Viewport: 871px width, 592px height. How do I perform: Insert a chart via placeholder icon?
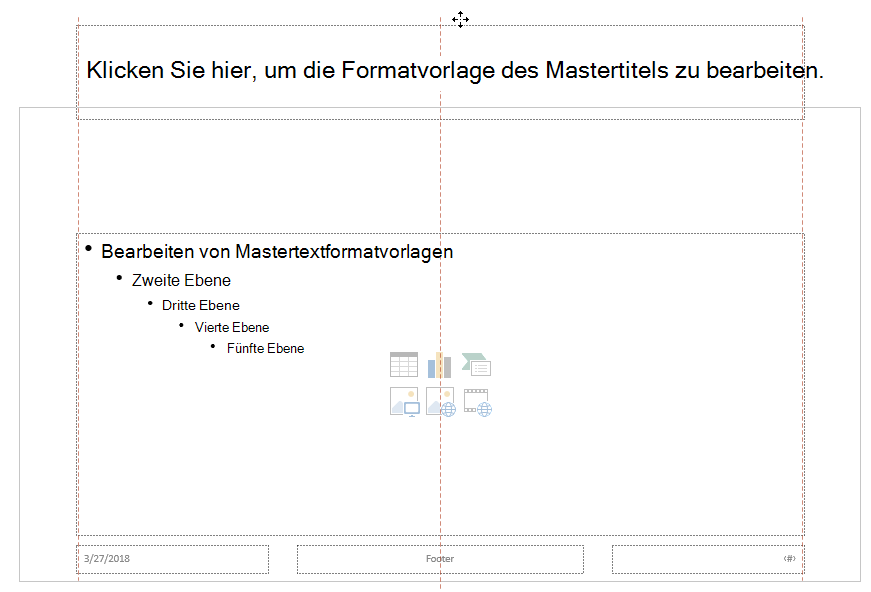tap(439, 365)
